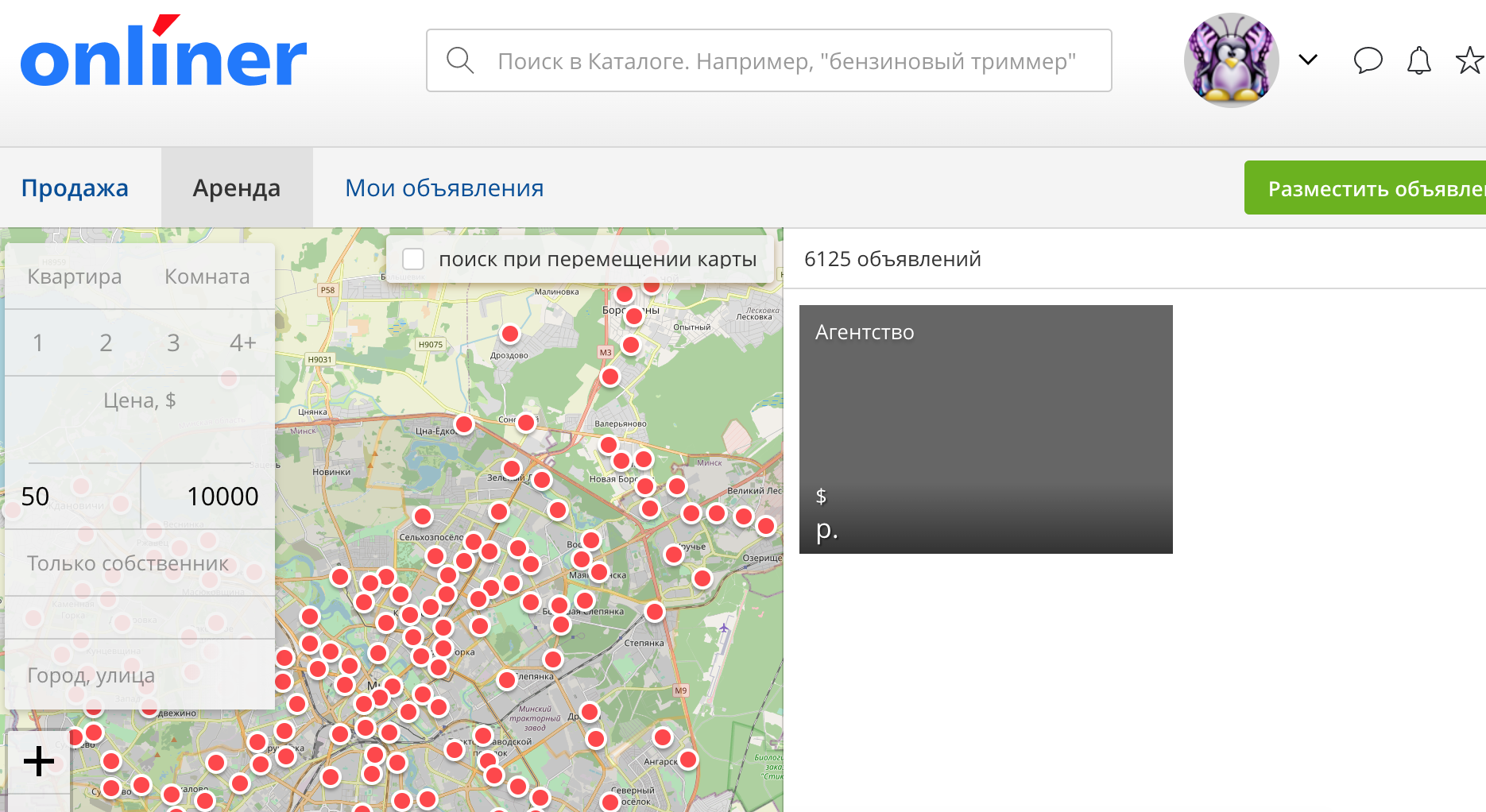Screen dimensions: 1486x812
Task: Open the Мои объявления tab
Action: (x=444, y=188)
